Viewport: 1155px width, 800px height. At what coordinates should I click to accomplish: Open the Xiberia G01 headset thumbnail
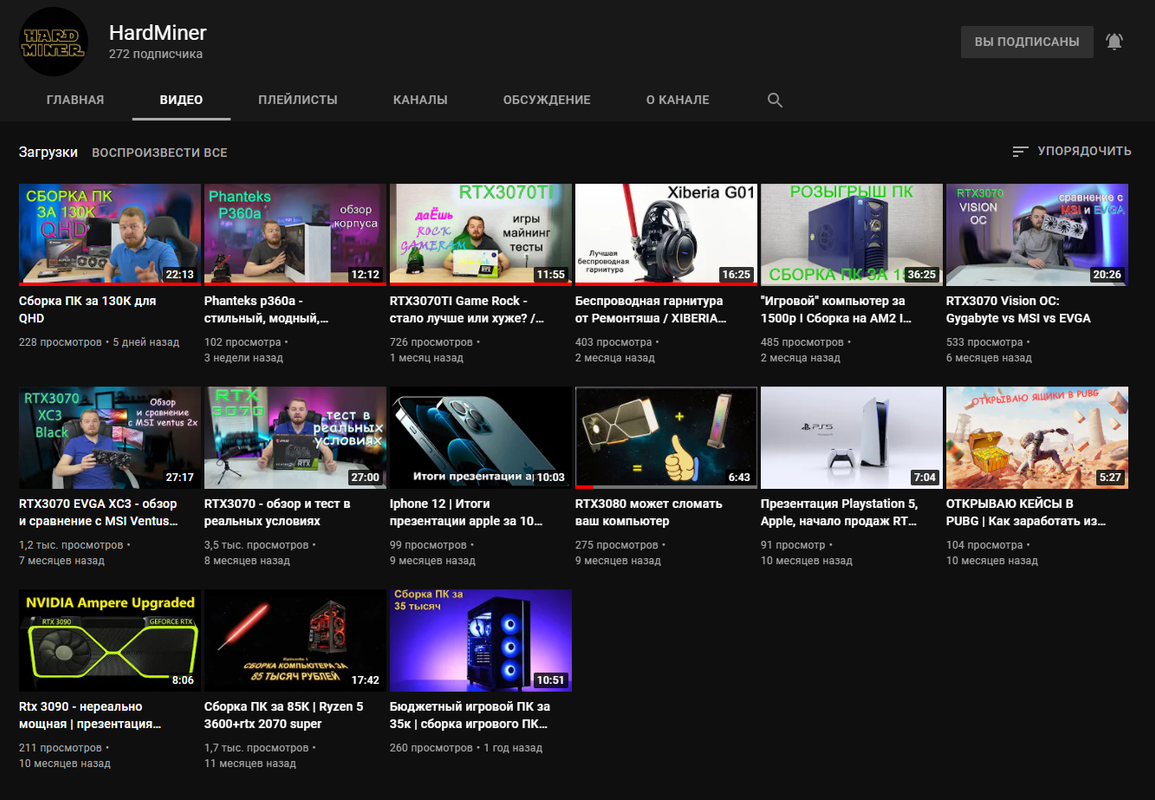coord(666,234)
